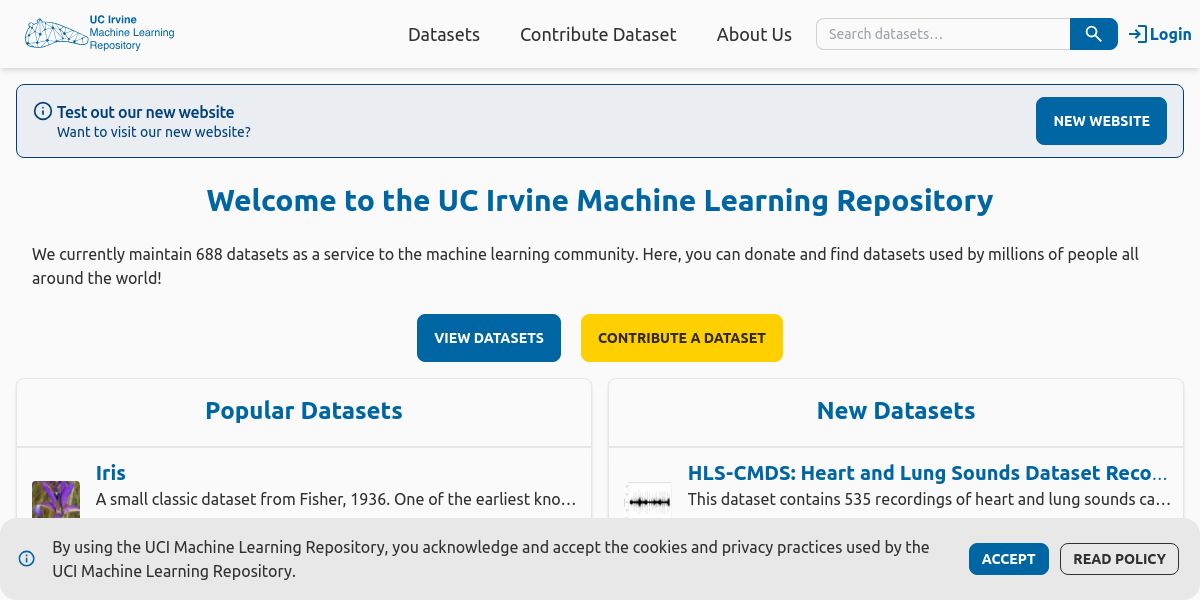Click the NEW WEBSITE button

(1101, 121)
